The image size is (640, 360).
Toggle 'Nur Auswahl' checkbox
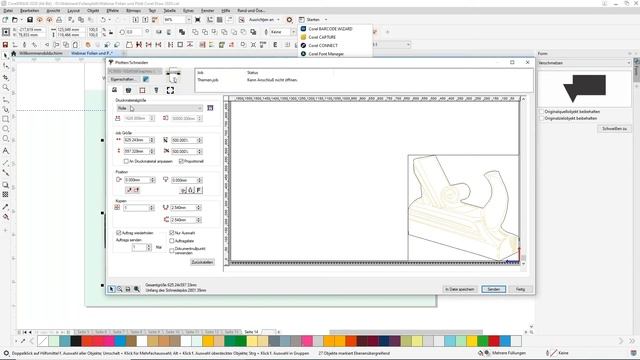(x=172, y=233)
